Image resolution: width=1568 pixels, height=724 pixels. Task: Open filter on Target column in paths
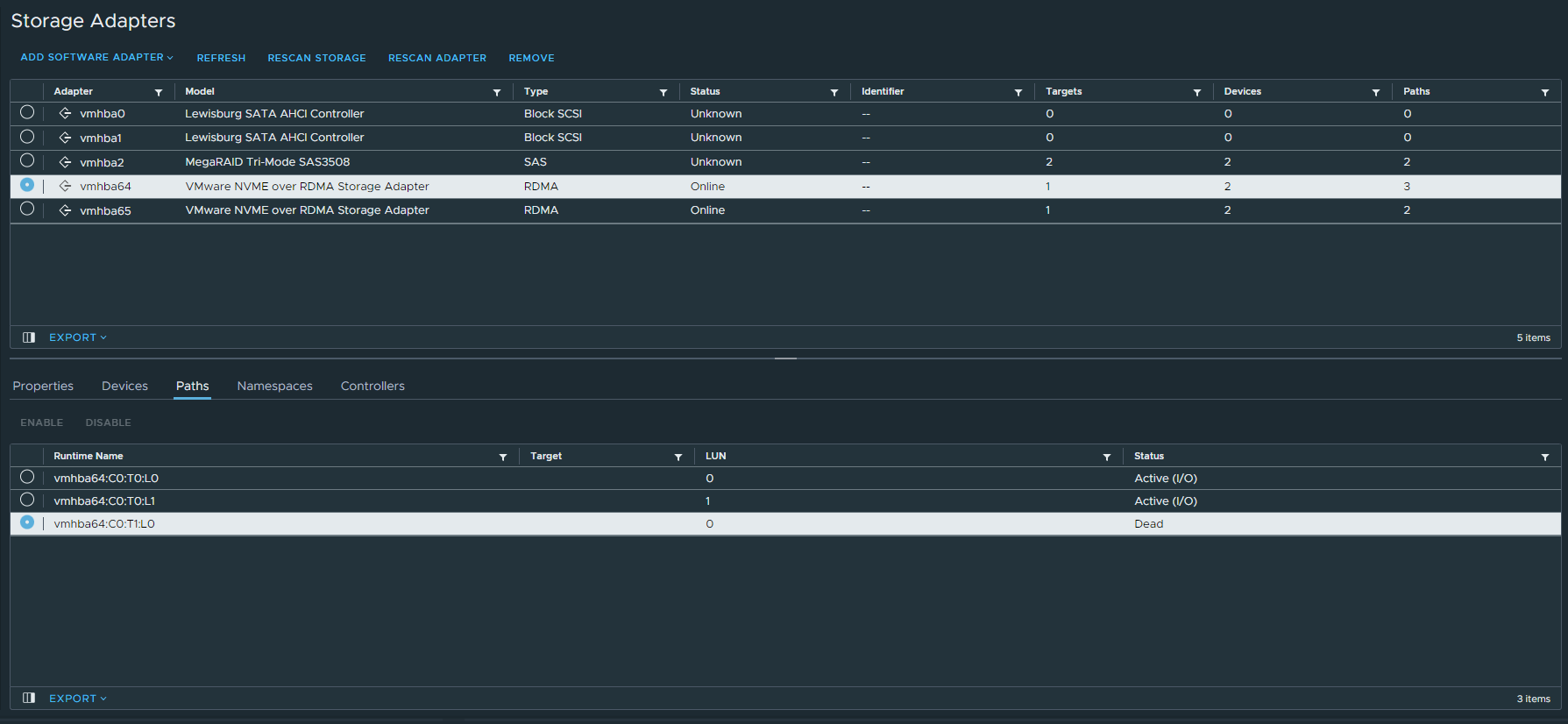[678, 457]
